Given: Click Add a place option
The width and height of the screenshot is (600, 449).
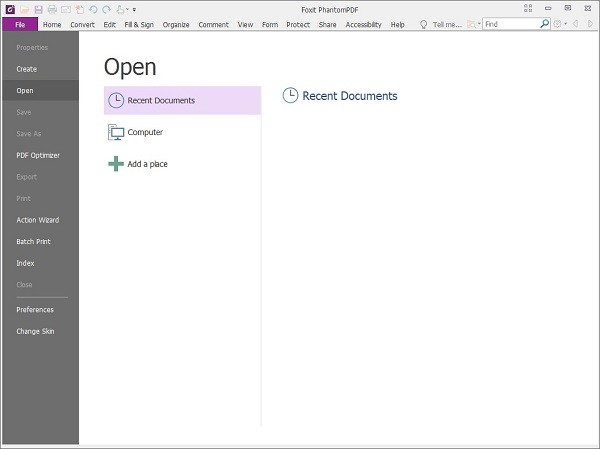Looking at the screenshot, I should tap(183, 164).
